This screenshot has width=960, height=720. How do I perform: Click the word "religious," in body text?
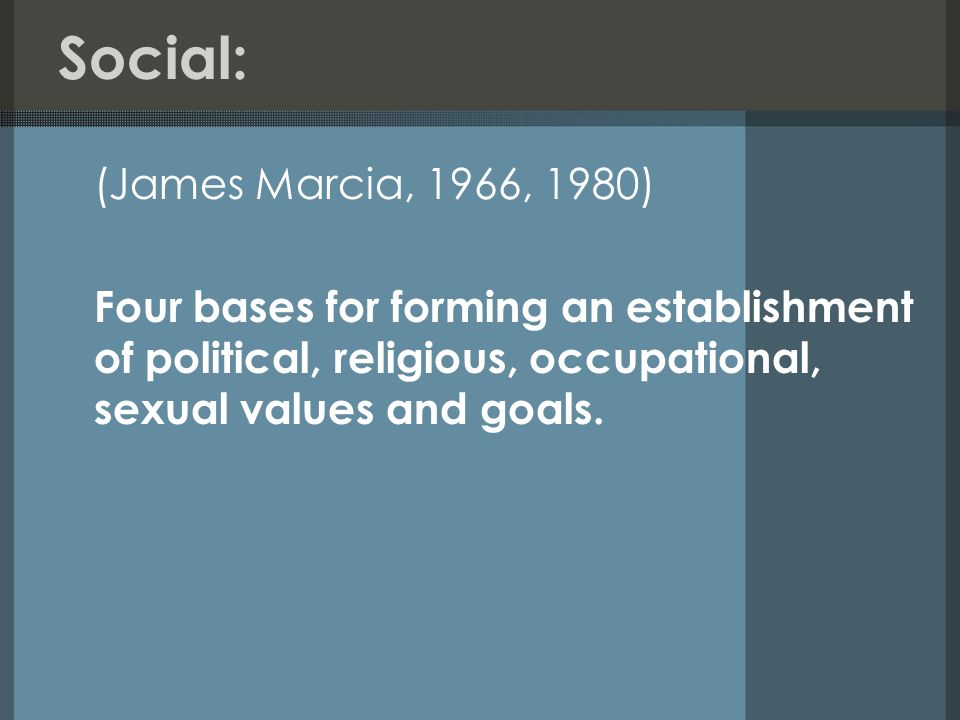[424, 359]
